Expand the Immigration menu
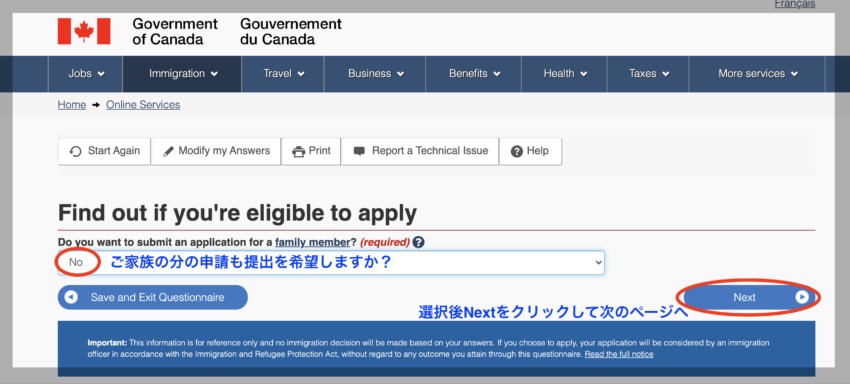 [182, 74]
